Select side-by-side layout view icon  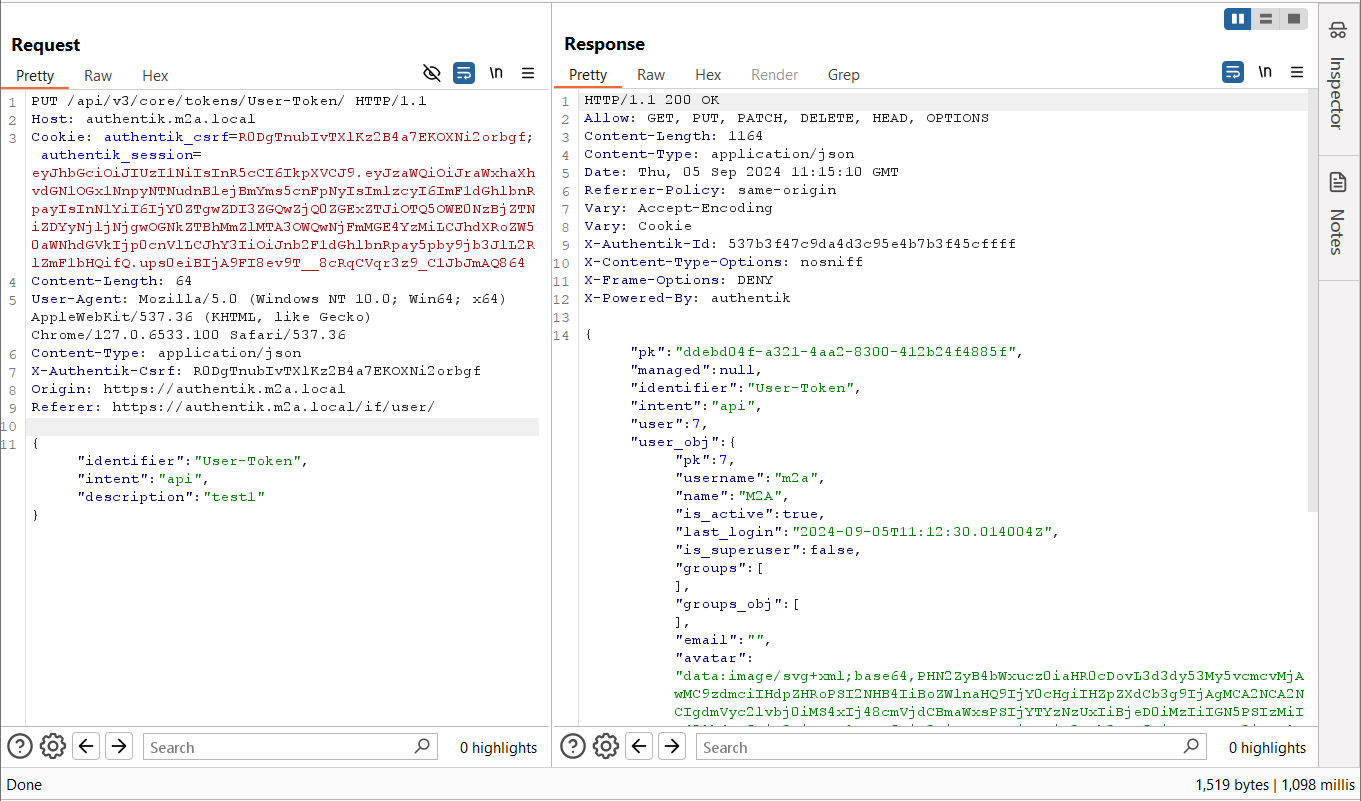click(x=1238, y=19)
